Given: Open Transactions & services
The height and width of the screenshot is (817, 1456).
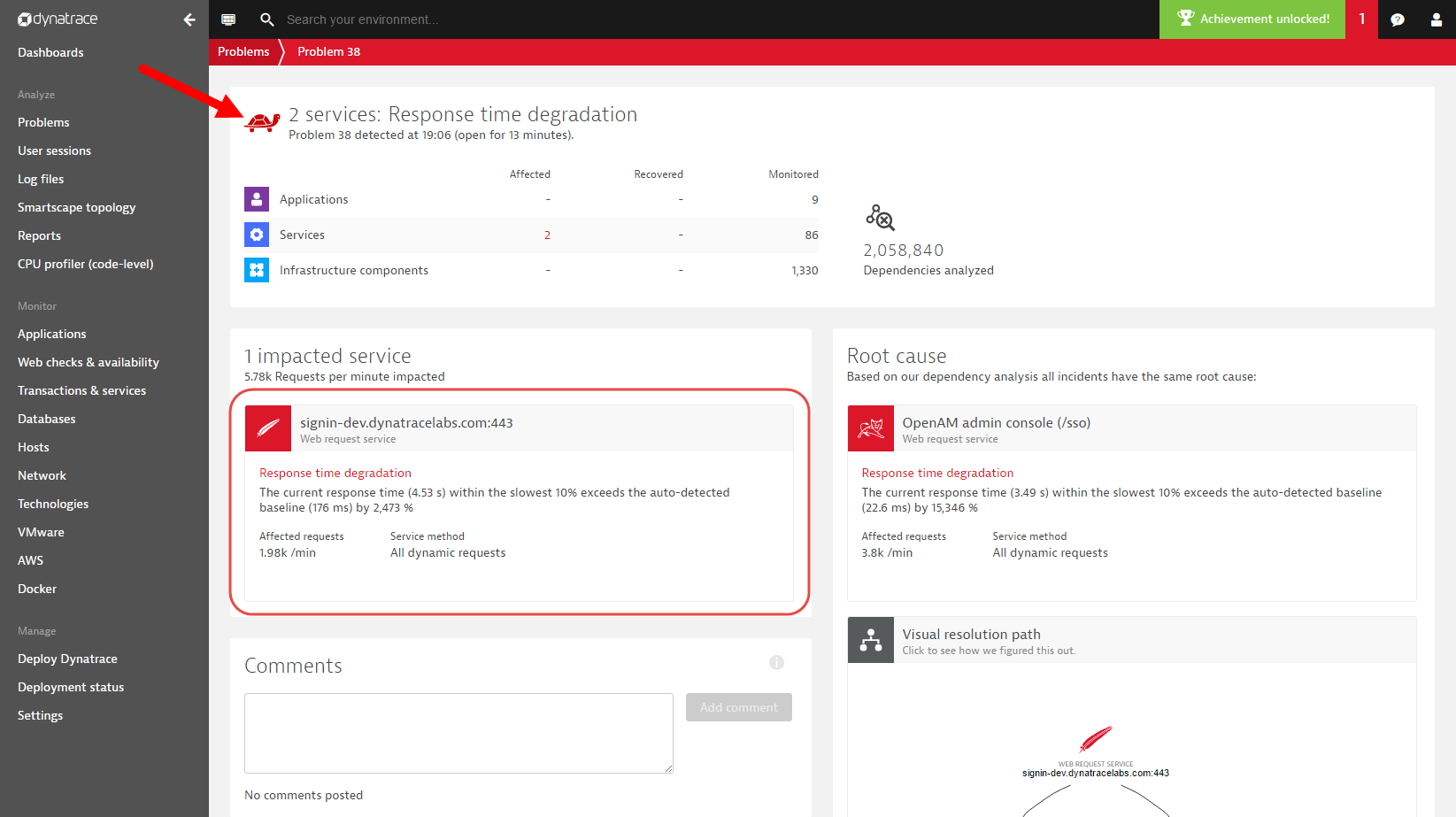Looking at the screenshot, I should click(x=81, y=390).
